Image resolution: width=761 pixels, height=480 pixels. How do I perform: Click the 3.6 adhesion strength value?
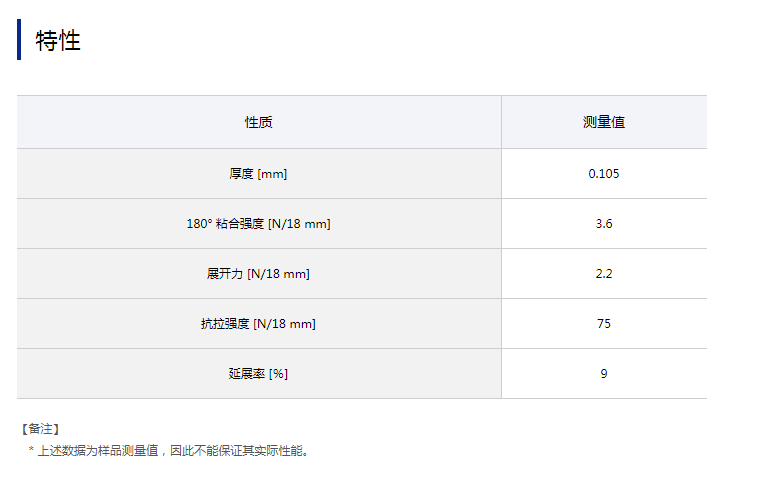click(604, 224)
